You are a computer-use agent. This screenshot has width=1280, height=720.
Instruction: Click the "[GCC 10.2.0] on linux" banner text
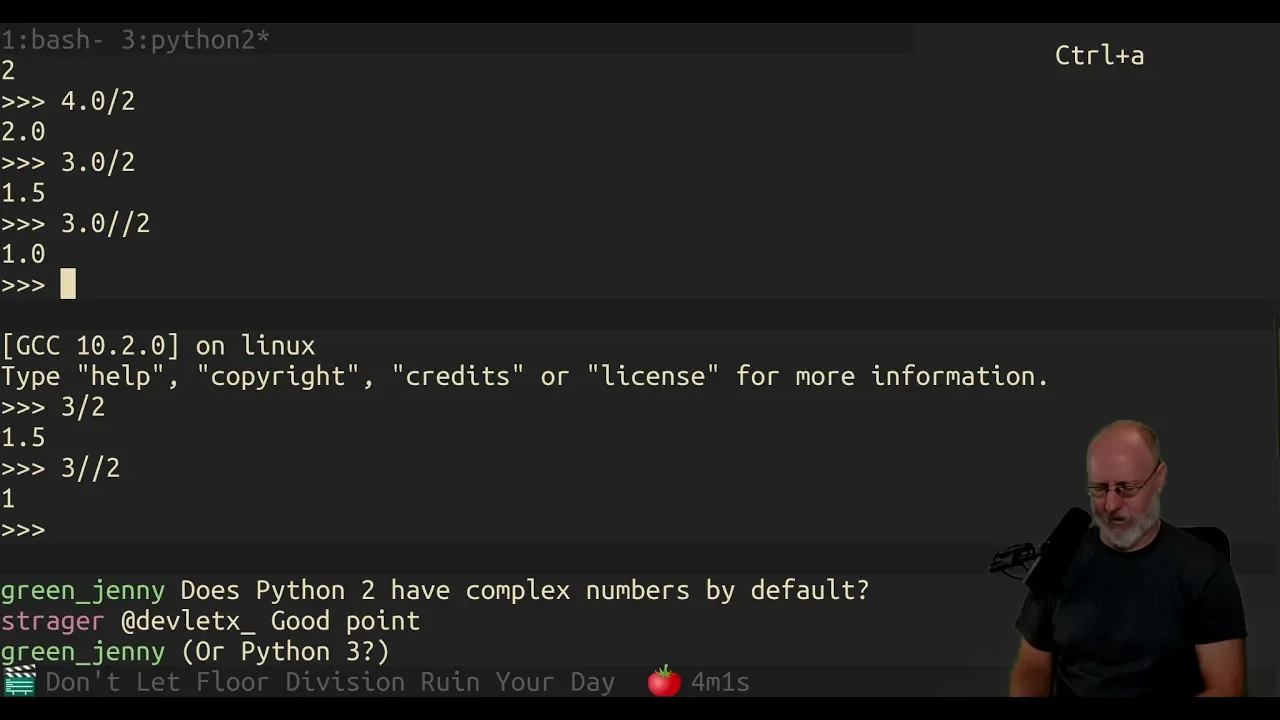pyautogui.click(x=158, y=346)
